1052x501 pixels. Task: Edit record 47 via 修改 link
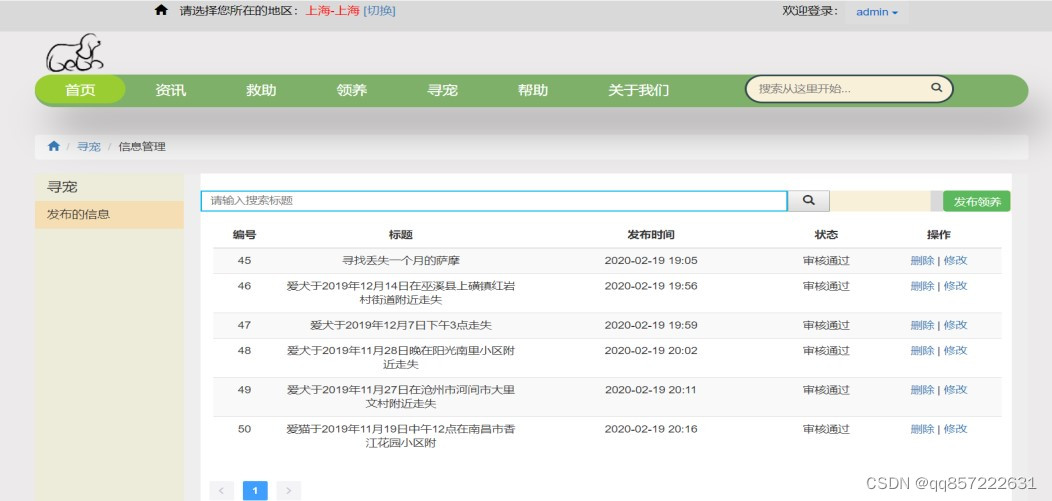tap(955, 325)
